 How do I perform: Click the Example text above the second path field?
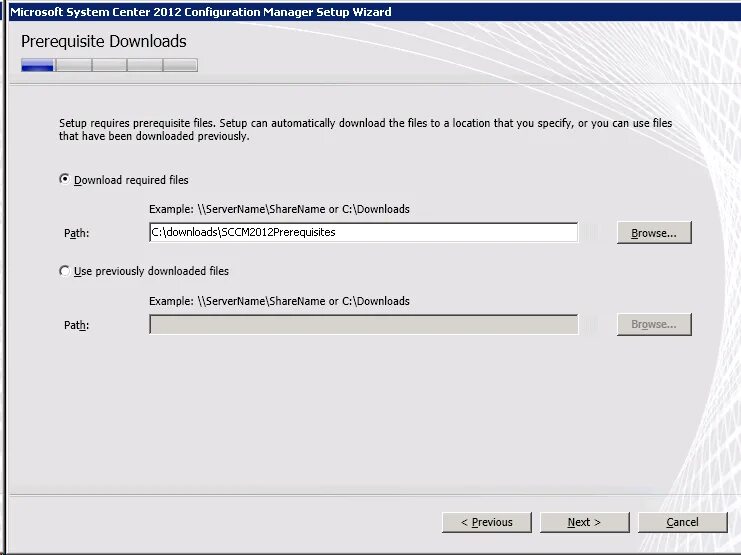[279, 301]
